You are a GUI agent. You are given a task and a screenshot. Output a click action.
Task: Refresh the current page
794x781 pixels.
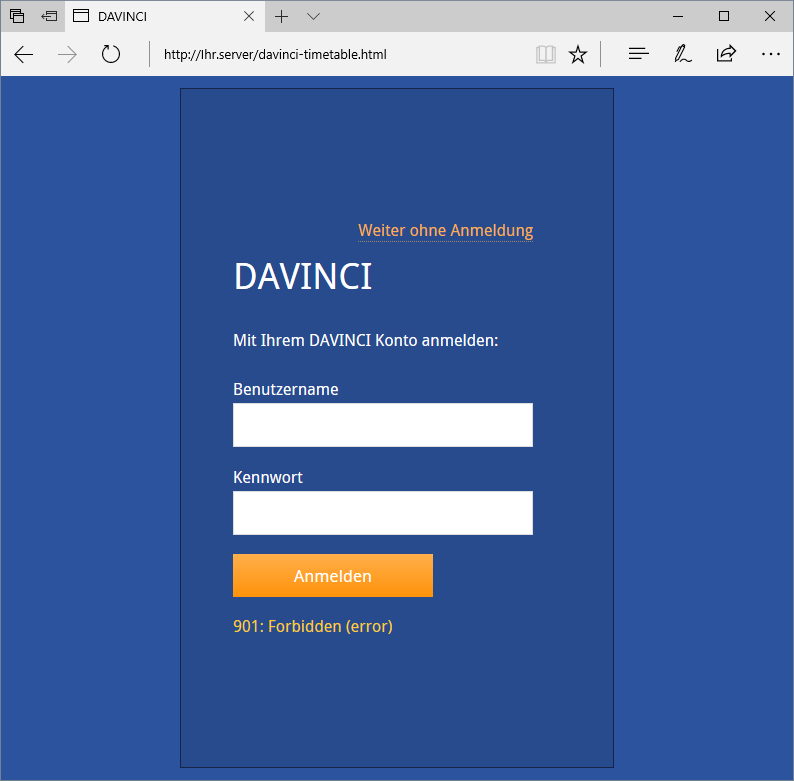click(111, 54)
